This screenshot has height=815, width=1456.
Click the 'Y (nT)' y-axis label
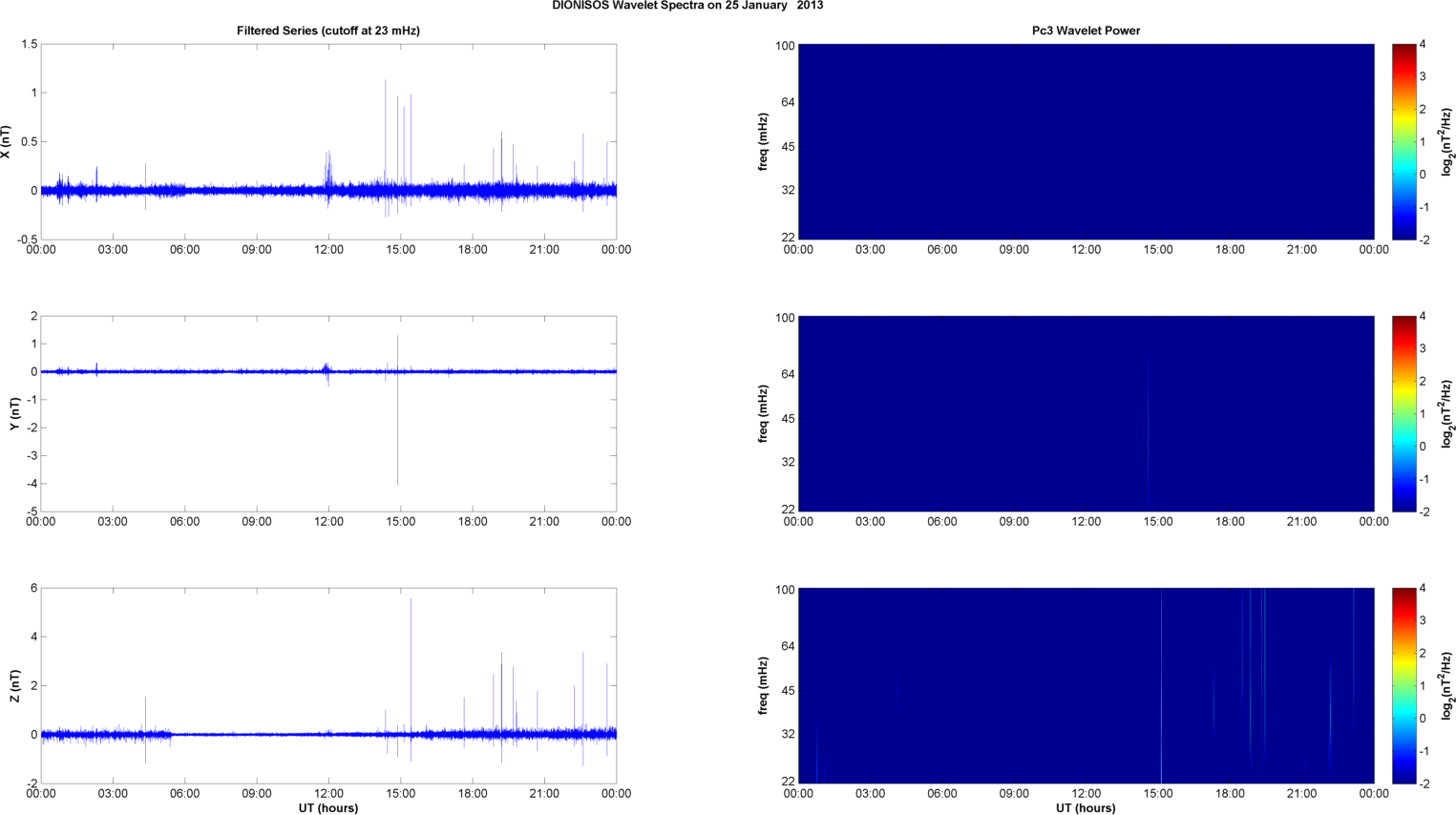tap(15, 414)
